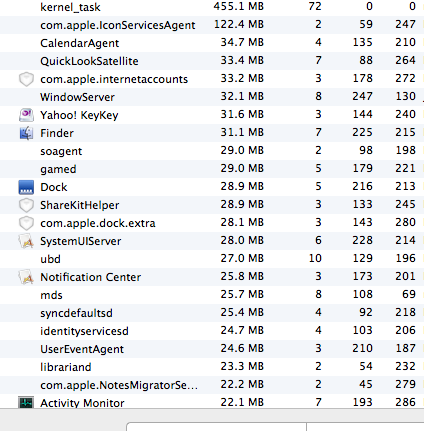The height and width of the screenshot is (431, 424).
Task: Click the 24.7 MB memory value
Action: (x=242, y=330)
